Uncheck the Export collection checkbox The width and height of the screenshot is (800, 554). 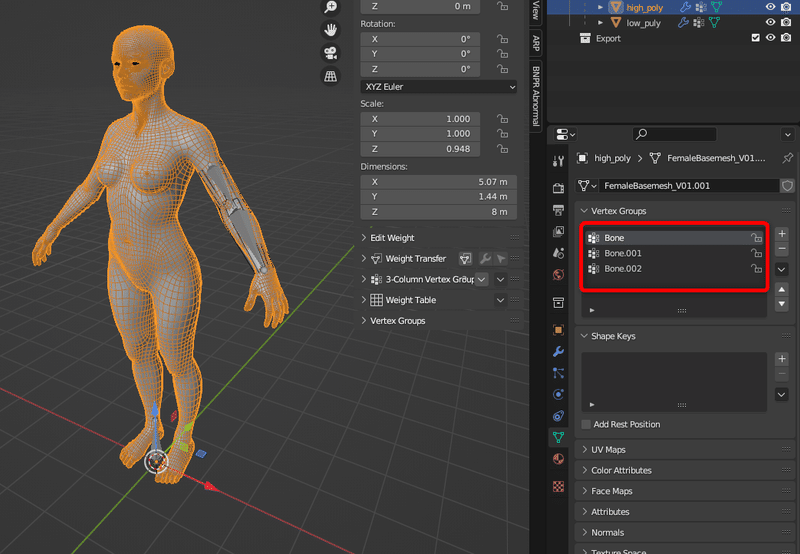pos(756,38)
